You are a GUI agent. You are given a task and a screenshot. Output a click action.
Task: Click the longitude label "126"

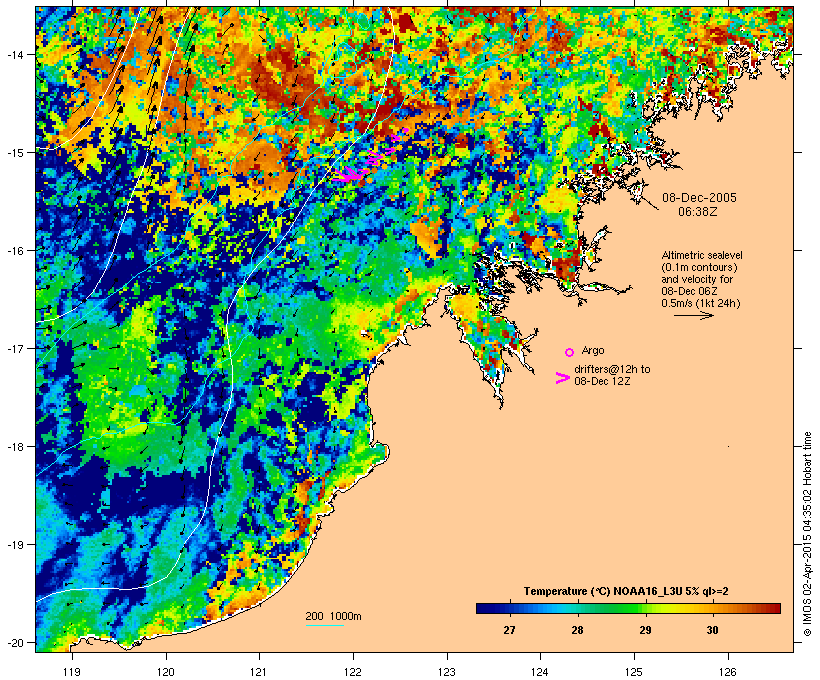[728, 672]
